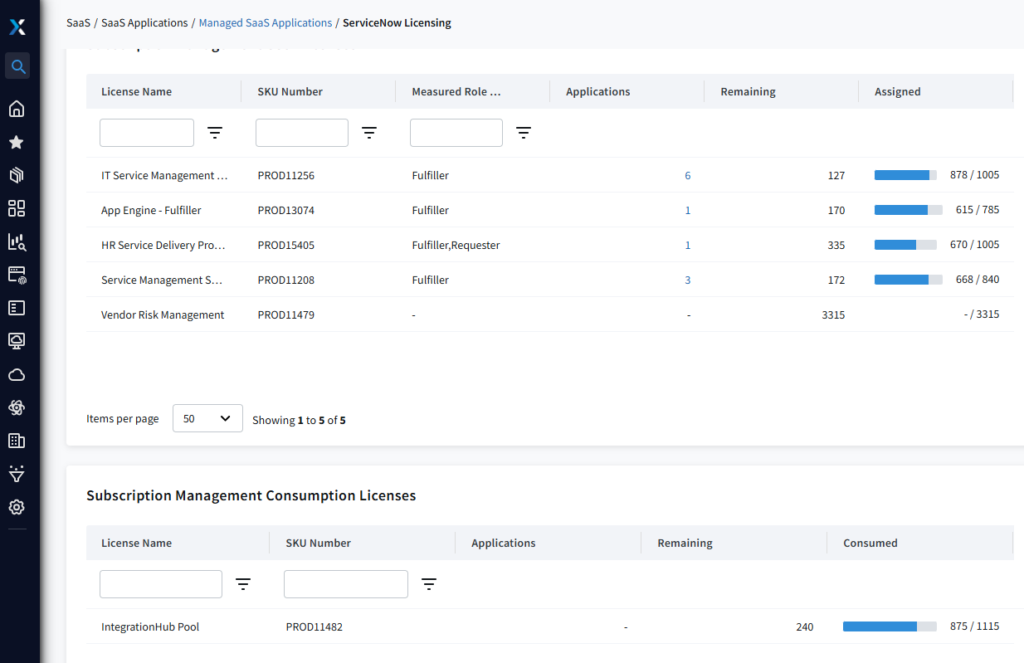Open the License Name column filter

click(215, 132)
